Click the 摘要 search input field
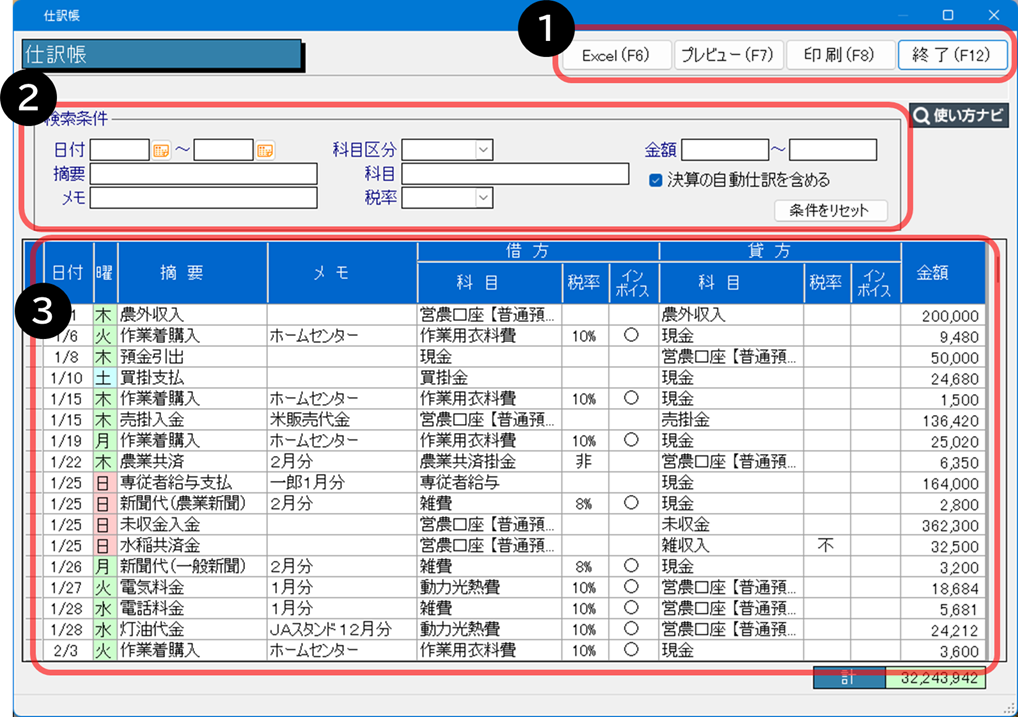This screenshot has height=717, width=1018. click(203, 174)
